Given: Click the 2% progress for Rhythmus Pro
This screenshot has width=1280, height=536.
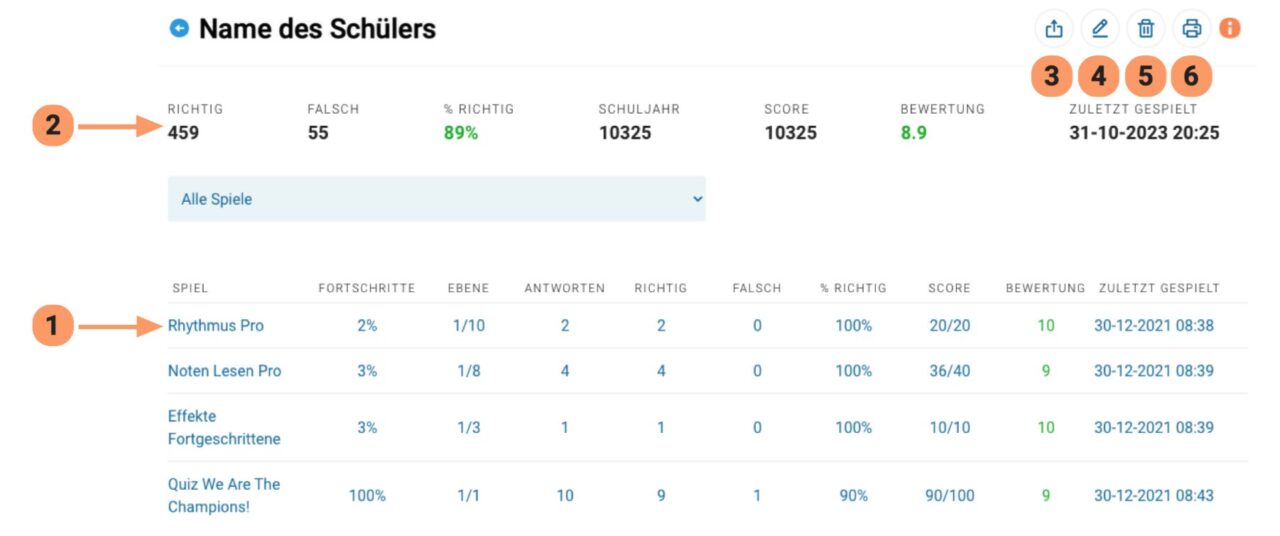Looking at the screenshot, I should [367, 326].
